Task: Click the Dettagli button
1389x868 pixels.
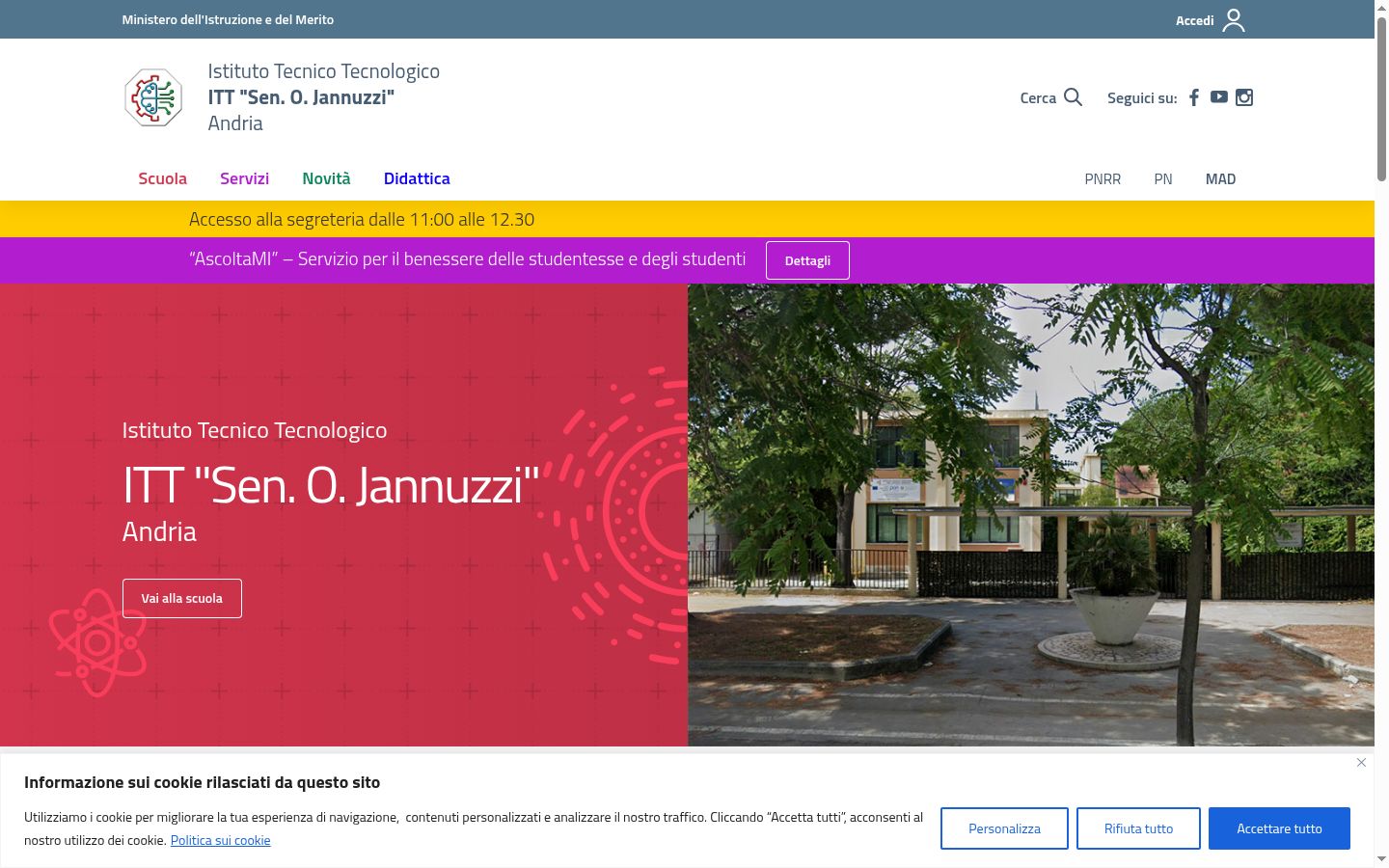Action: click(807, 260)
